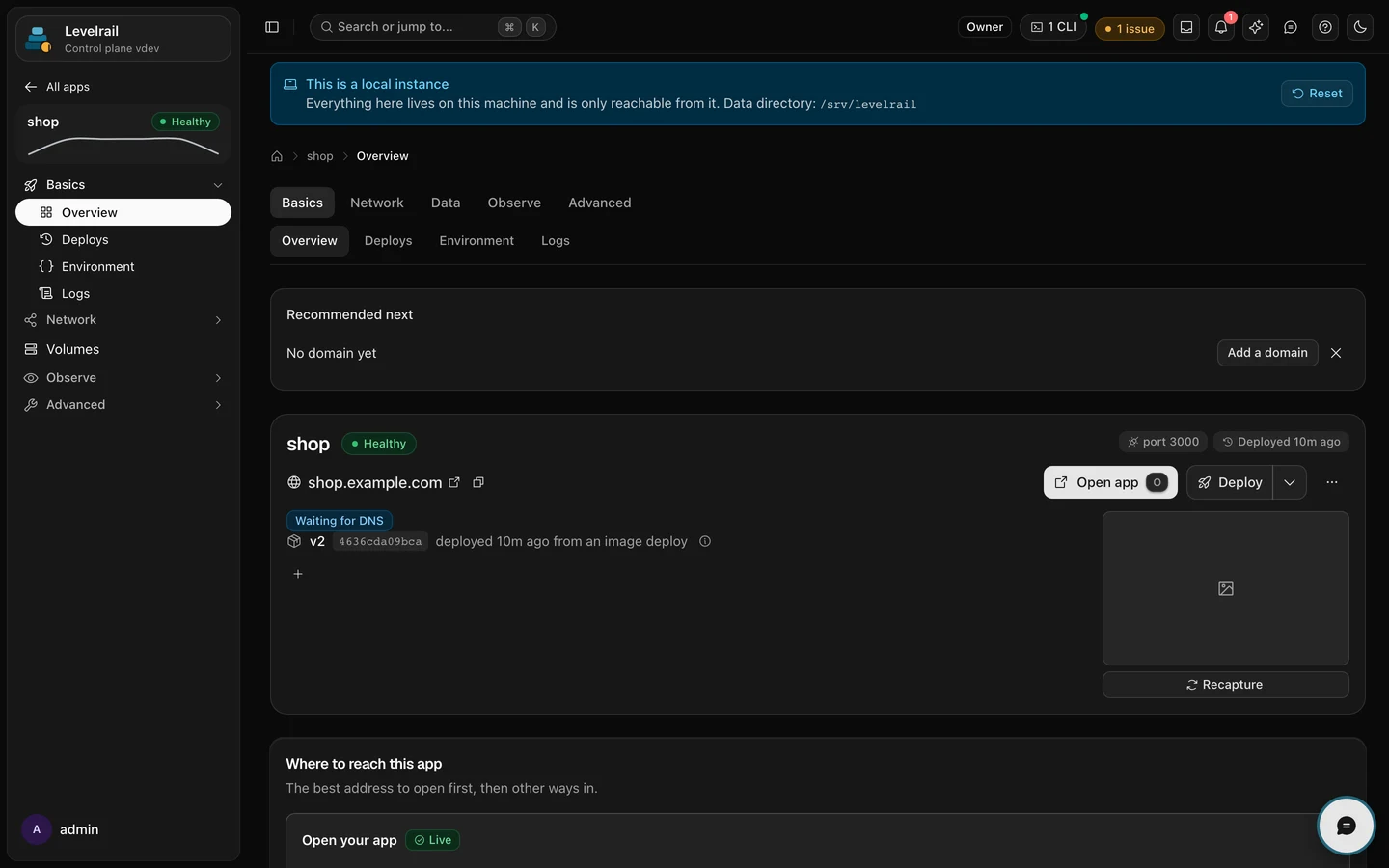
Task: Click the Levelrail logo in sidebar
Action: (39, 39)
